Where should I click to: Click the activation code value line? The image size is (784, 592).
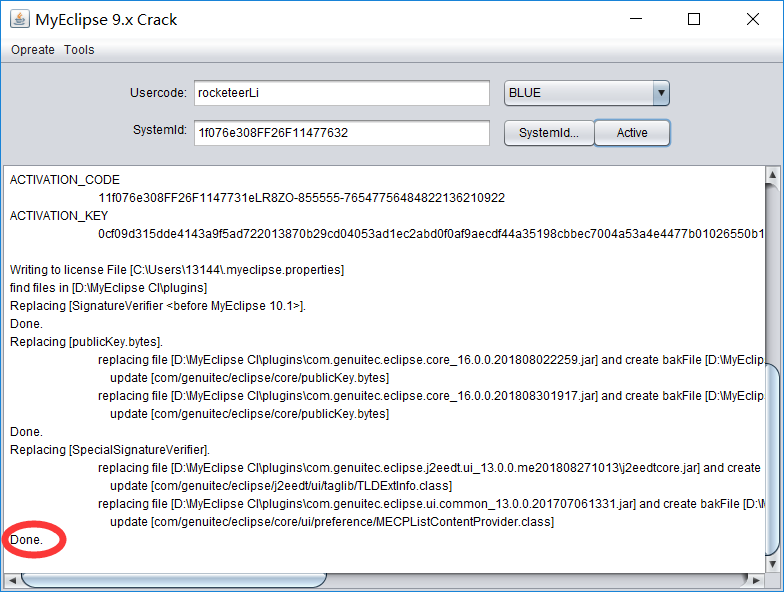coord(302,198)
